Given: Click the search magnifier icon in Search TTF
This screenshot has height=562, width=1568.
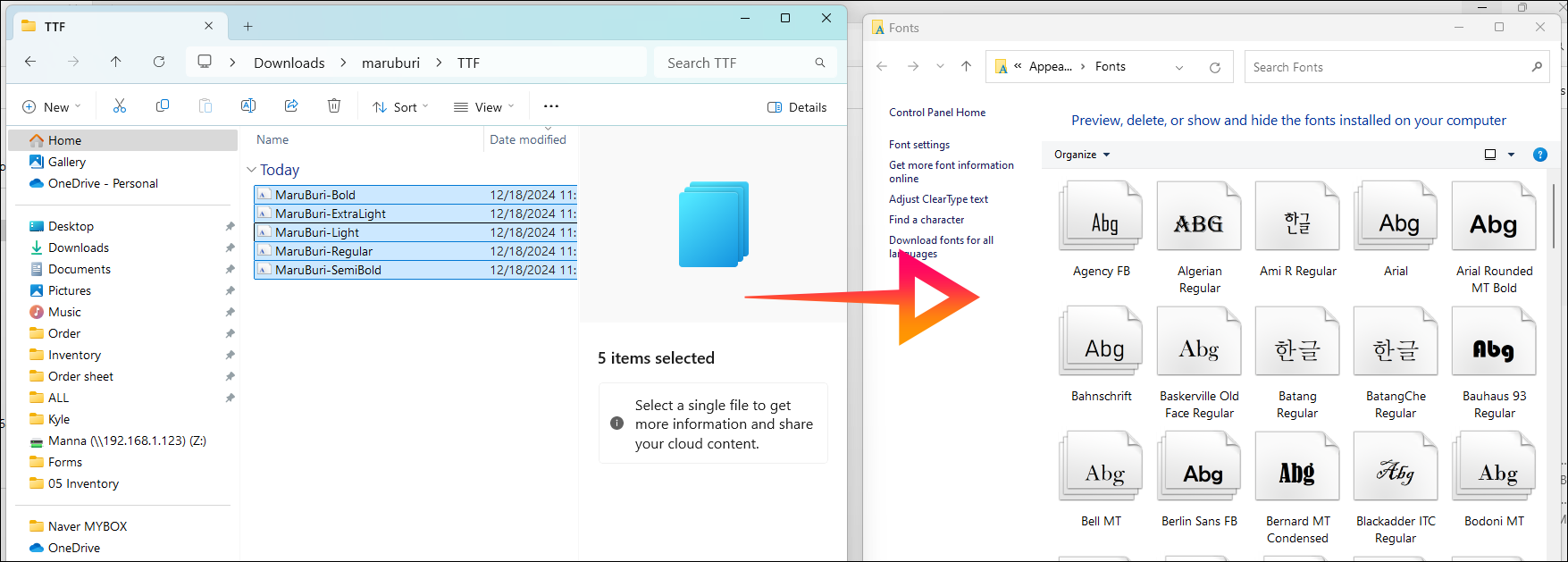Looking at the screenshot, I should click(x=820, y=63).
